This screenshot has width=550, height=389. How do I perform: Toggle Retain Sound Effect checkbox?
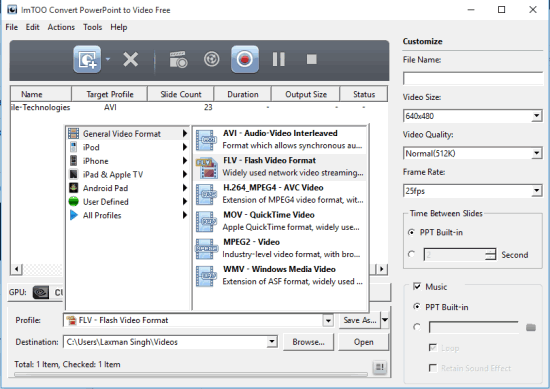(433, 368)
